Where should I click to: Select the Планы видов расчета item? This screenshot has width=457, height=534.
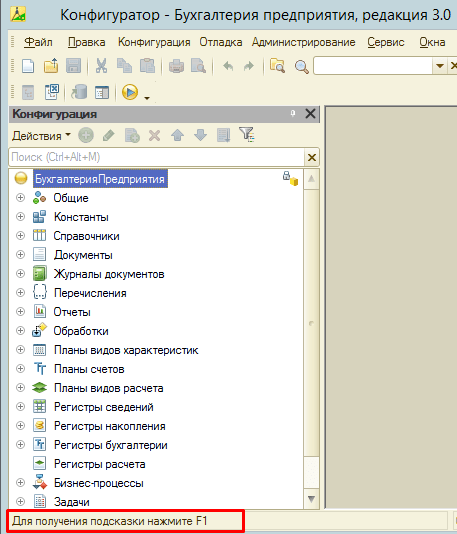109,388
